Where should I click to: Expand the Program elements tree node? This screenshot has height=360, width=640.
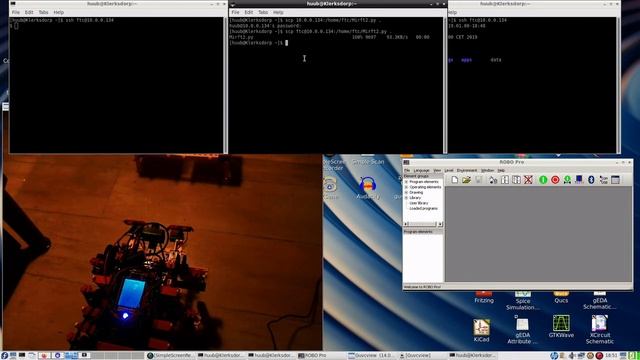406,182
